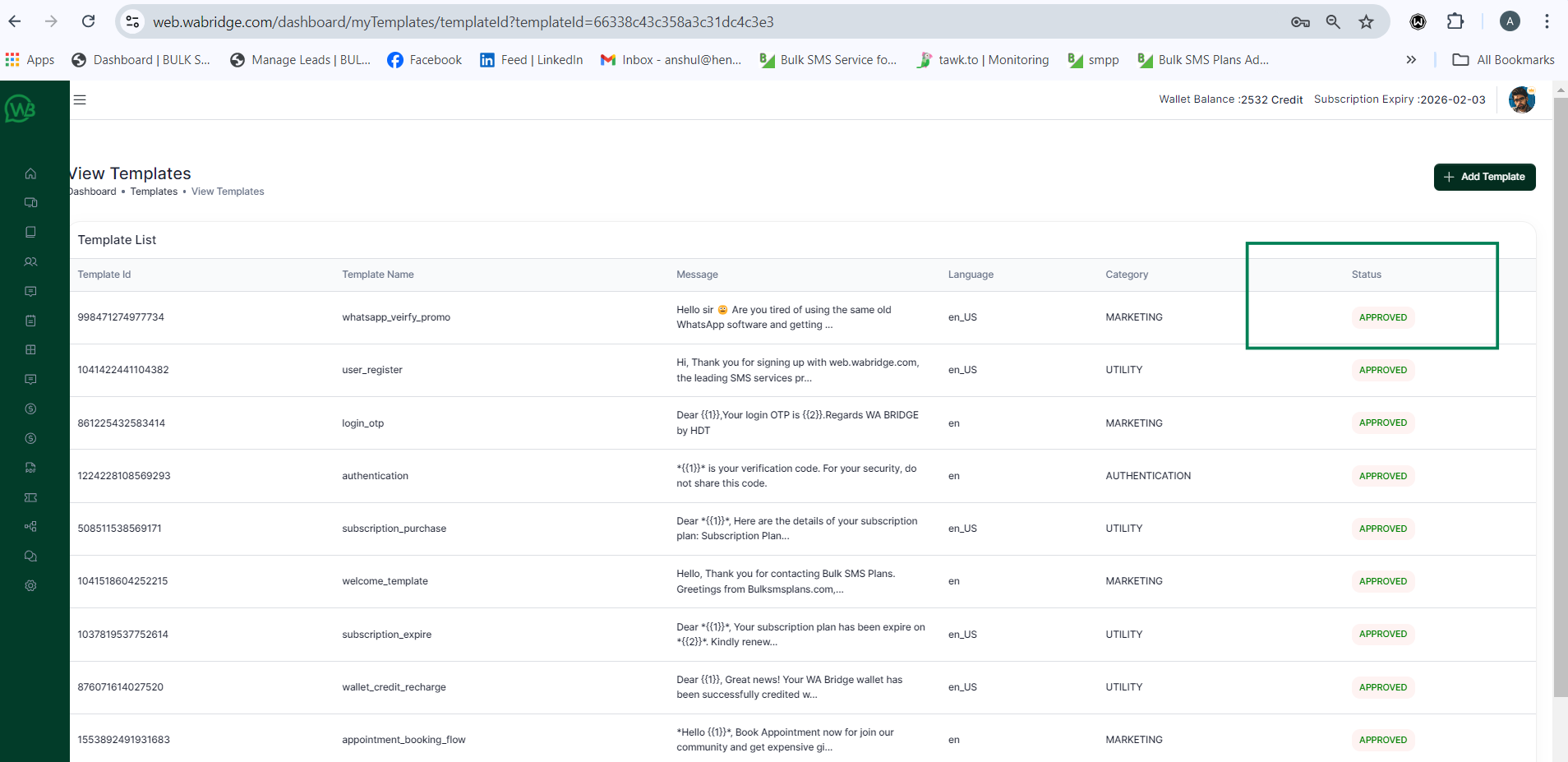The width and height of the screenshot is (1568, 762).
Task: Open the Extensions puzzle icon
Action: click(x=1455, y=21)
